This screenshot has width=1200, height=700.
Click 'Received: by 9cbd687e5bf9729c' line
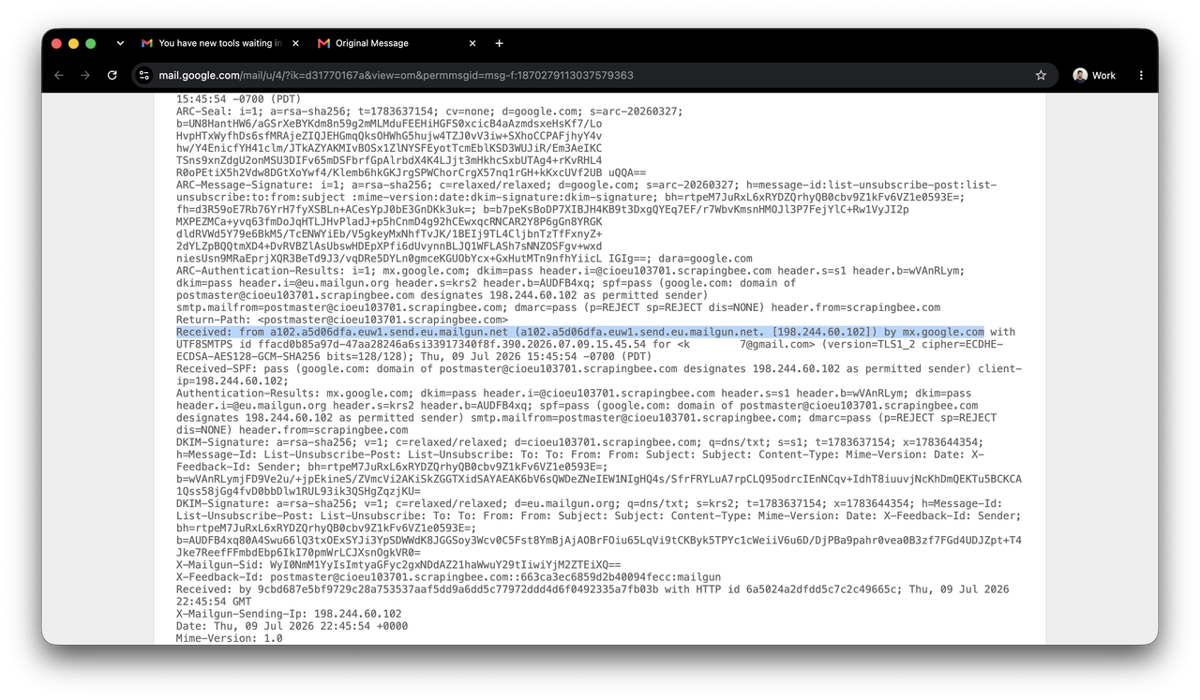click(x=592, y=590)
